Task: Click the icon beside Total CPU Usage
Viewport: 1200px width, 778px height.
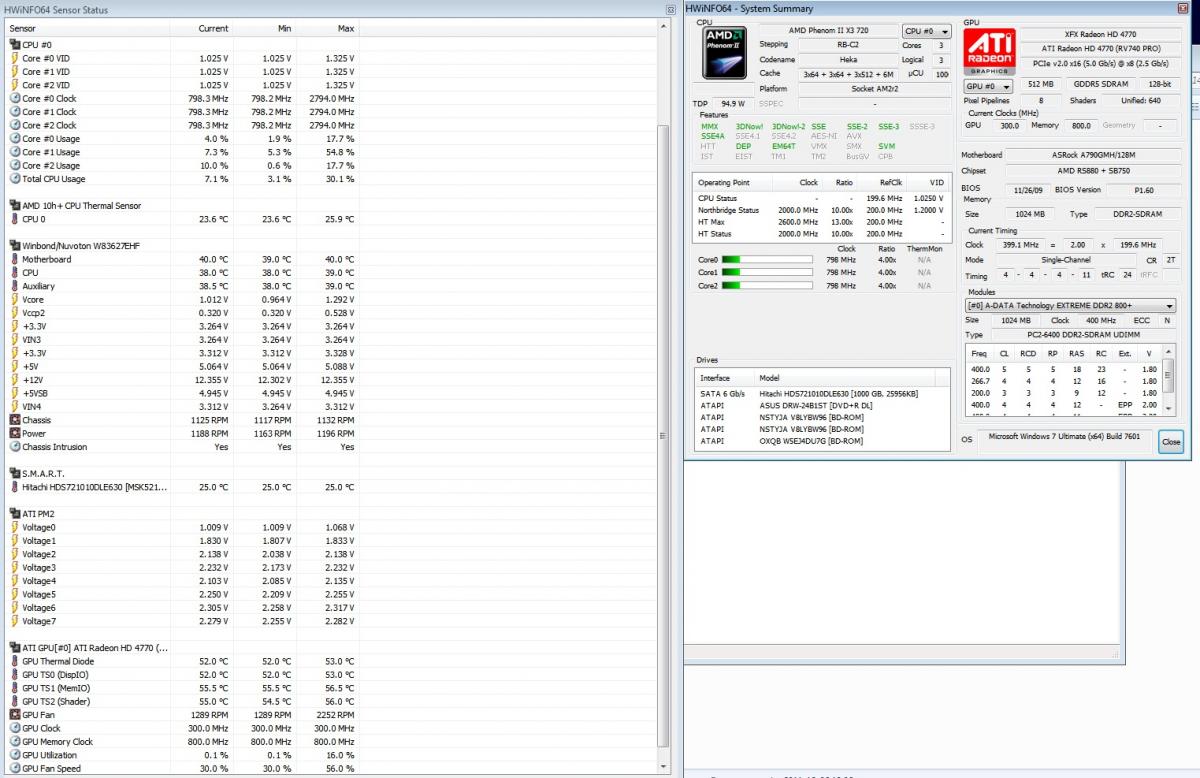Action: pyautogui.click(x=14, y=179)
